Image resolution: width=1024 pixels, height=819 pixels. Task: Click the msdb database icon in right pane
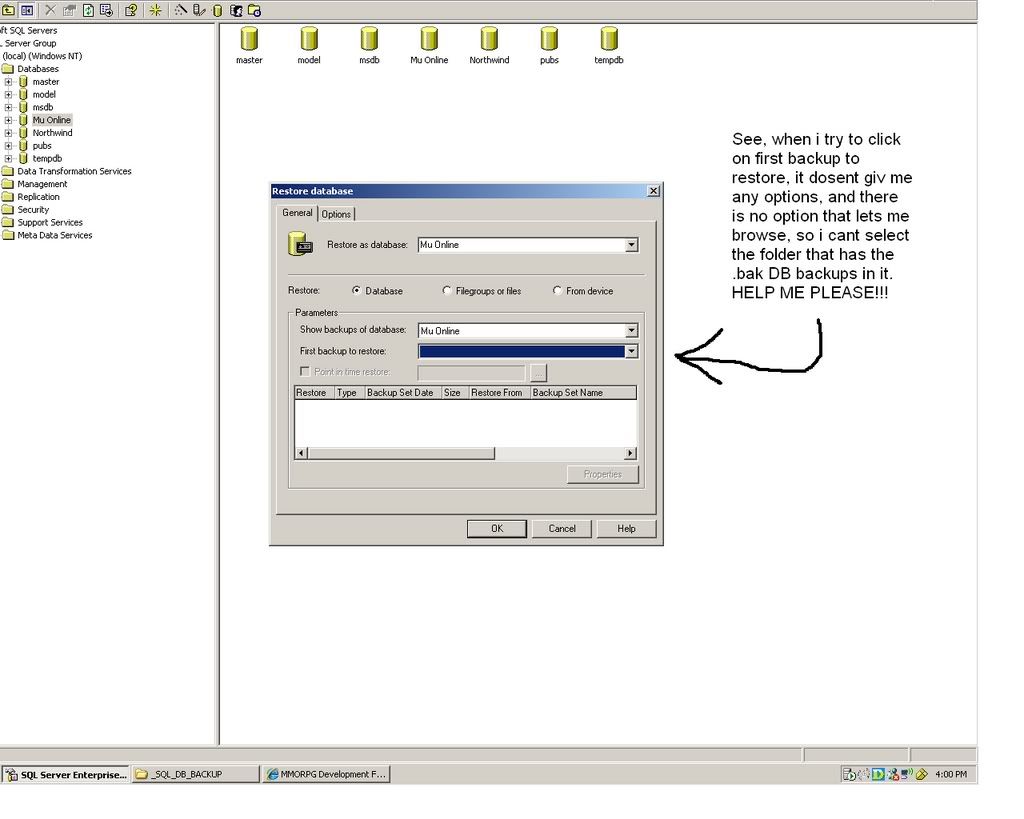(x=369, y=39)
